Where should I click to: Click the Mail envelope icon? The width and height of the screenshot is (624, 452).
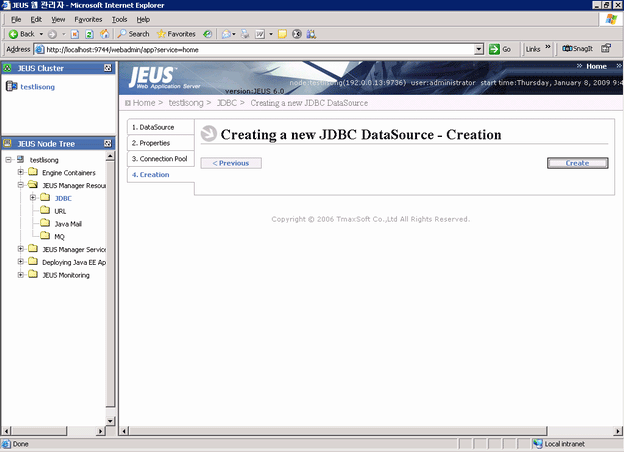point(226,34)
